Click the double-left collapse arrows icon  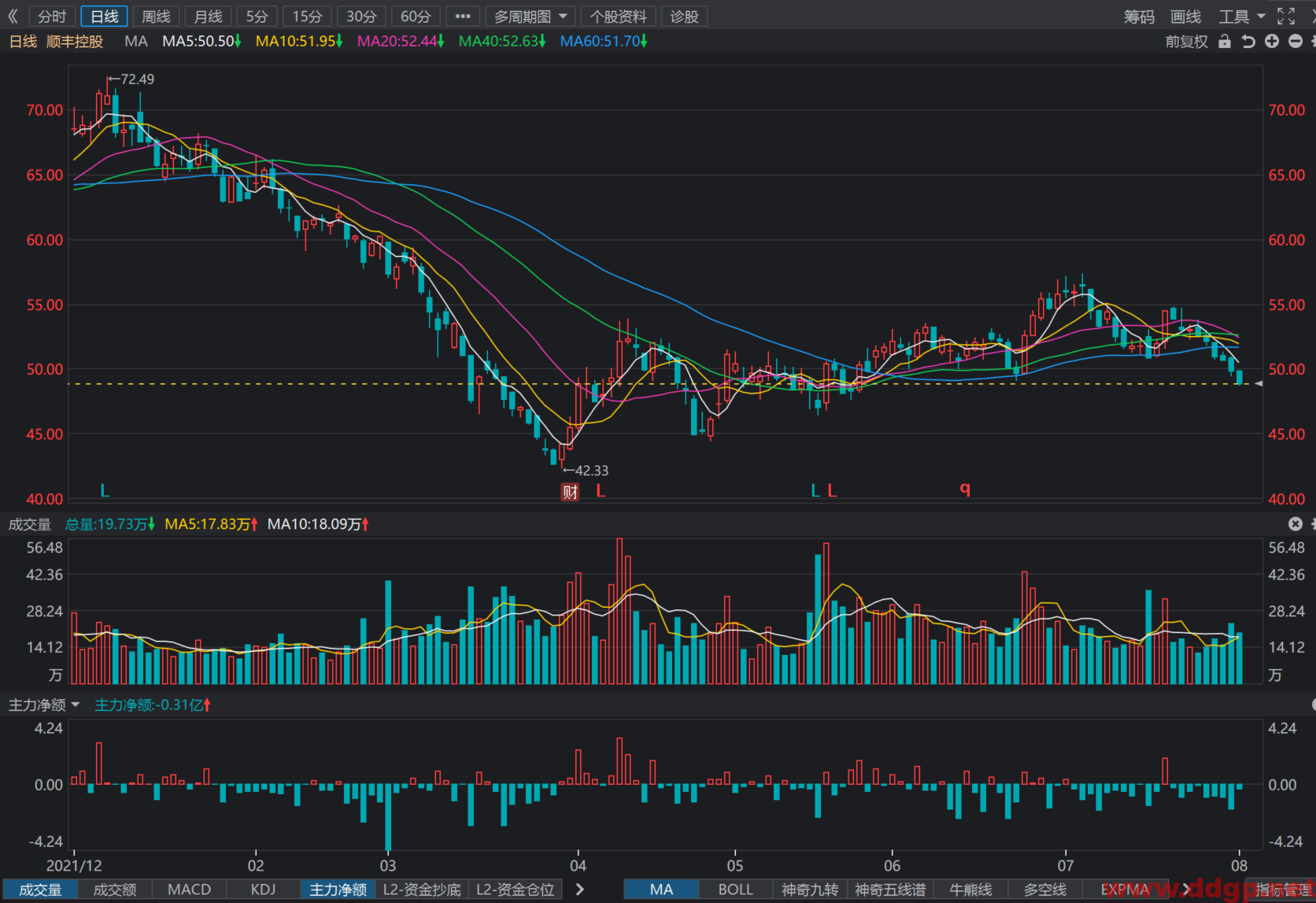(x=13, y=16)
